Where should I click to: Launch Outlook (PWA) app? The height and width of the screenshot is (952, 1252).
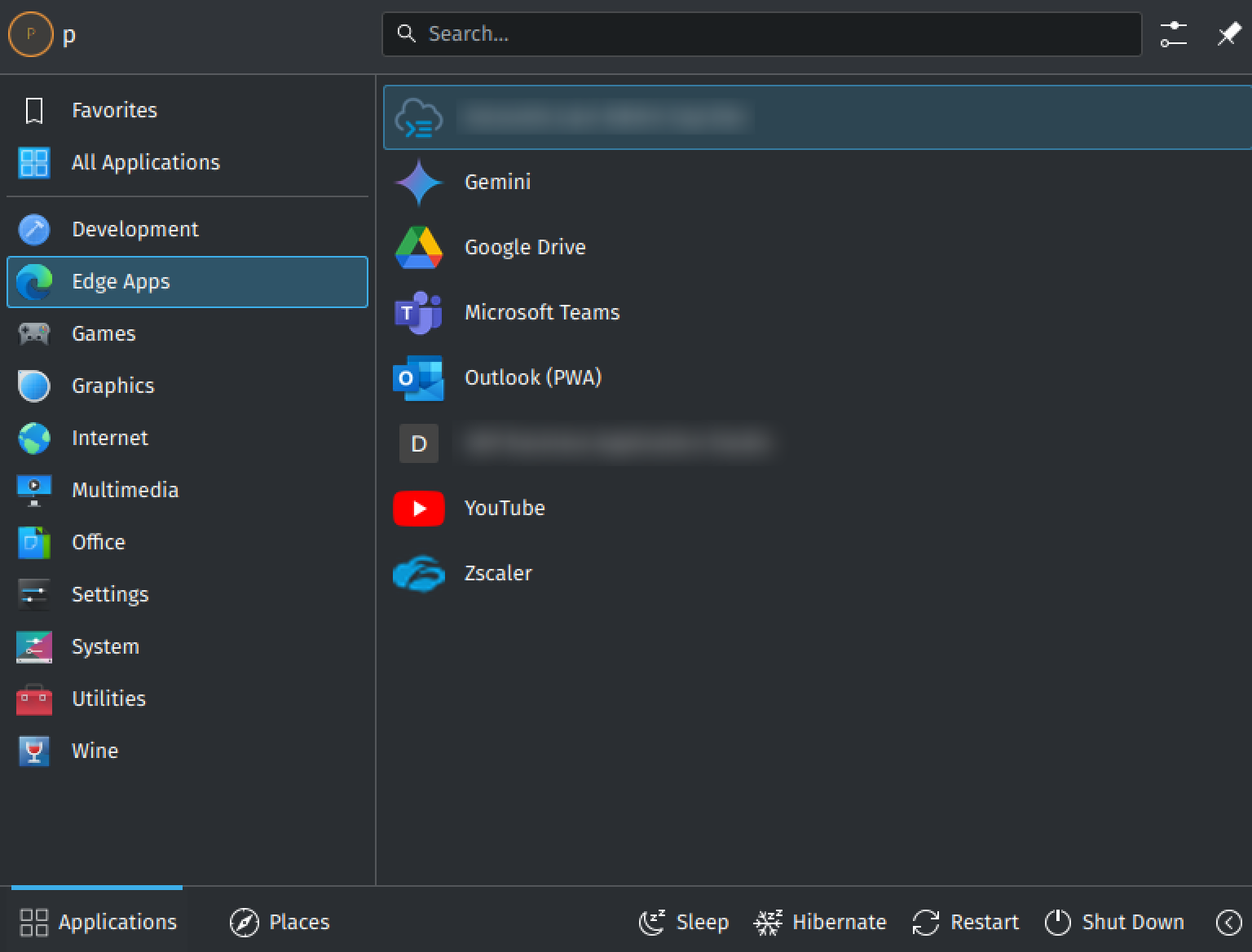418,377
